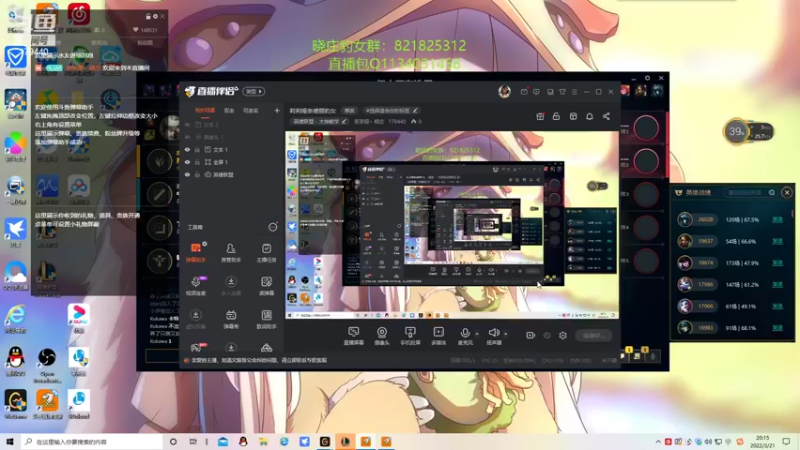Click the taskbar search box
Screen dimensions: 800x450
92,441
